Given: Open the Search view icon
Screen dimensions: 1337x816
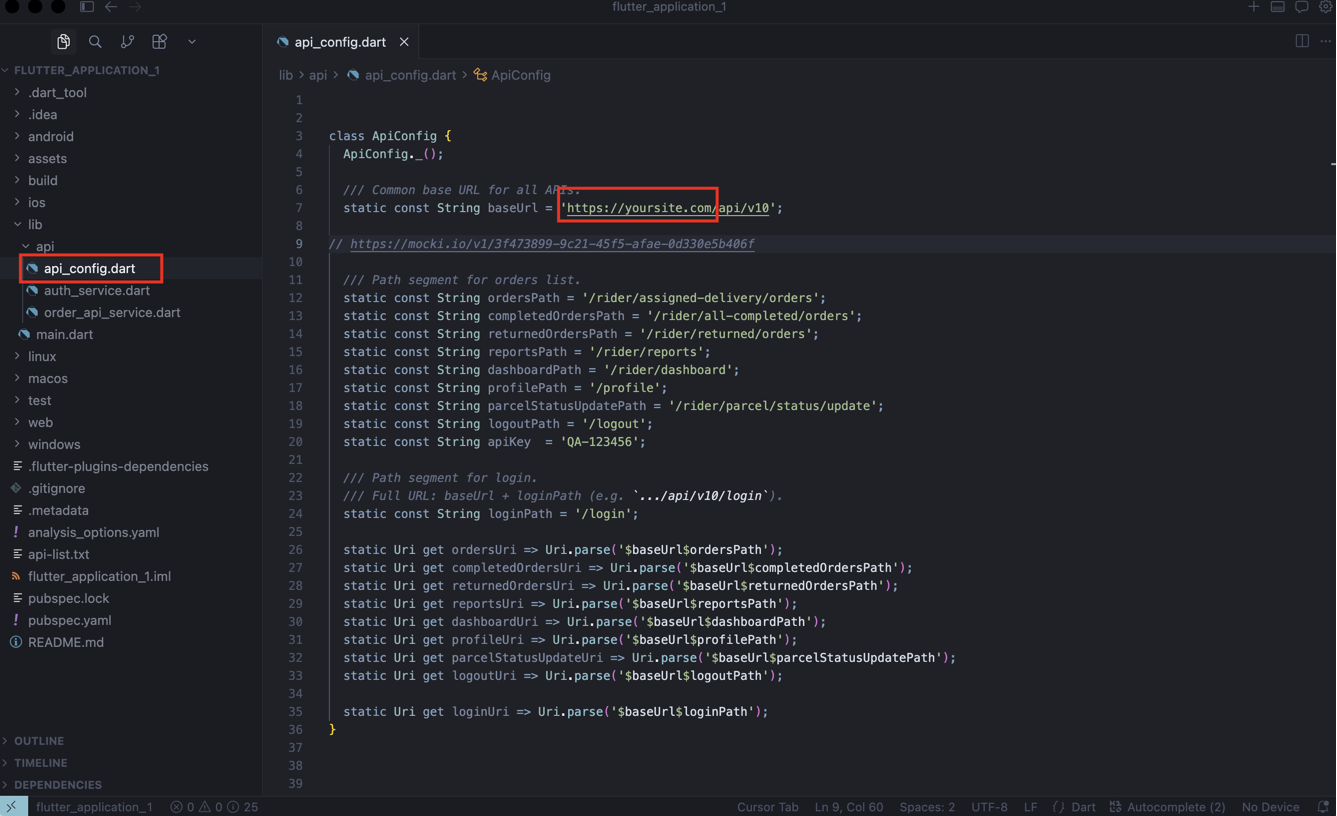Looking at the screenshot, I should pos(95,42).
